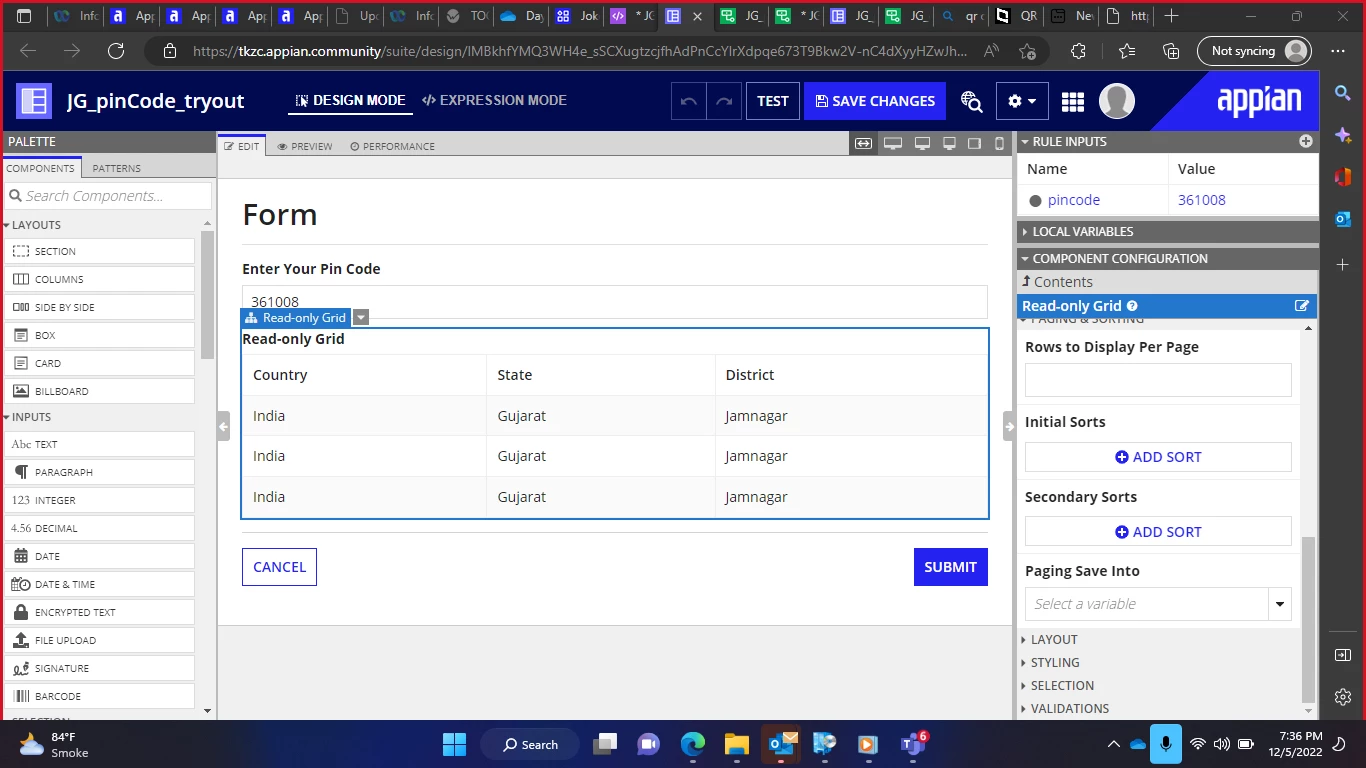Switch to Design Mode
Image resolution: width=1366 pixels, height=768 pixels.
pos(350,100)
